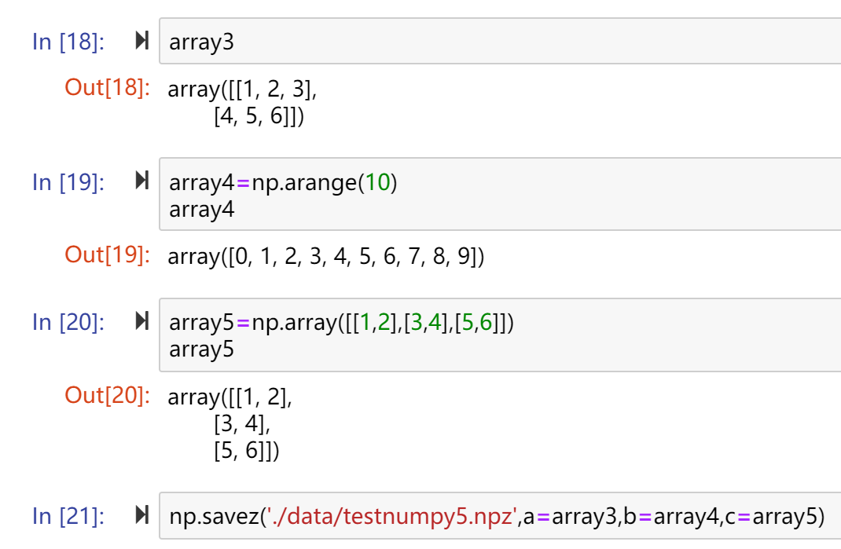Screen dimensions: 841x549
Task: Place cursor on array4=np.arange(10) line
Action: [x=283, y=182]
